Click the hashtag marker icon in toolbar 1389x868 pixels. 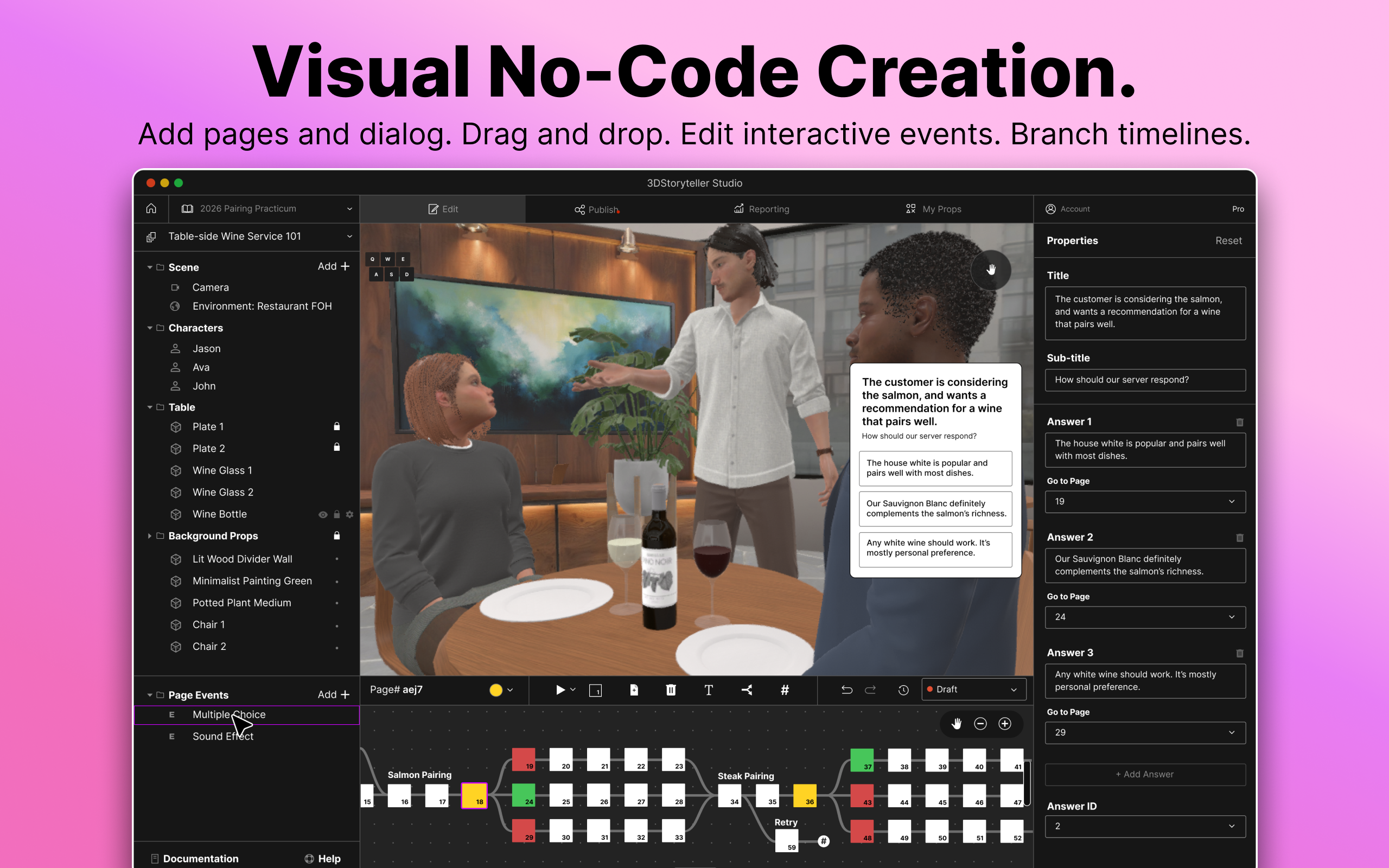785,690
